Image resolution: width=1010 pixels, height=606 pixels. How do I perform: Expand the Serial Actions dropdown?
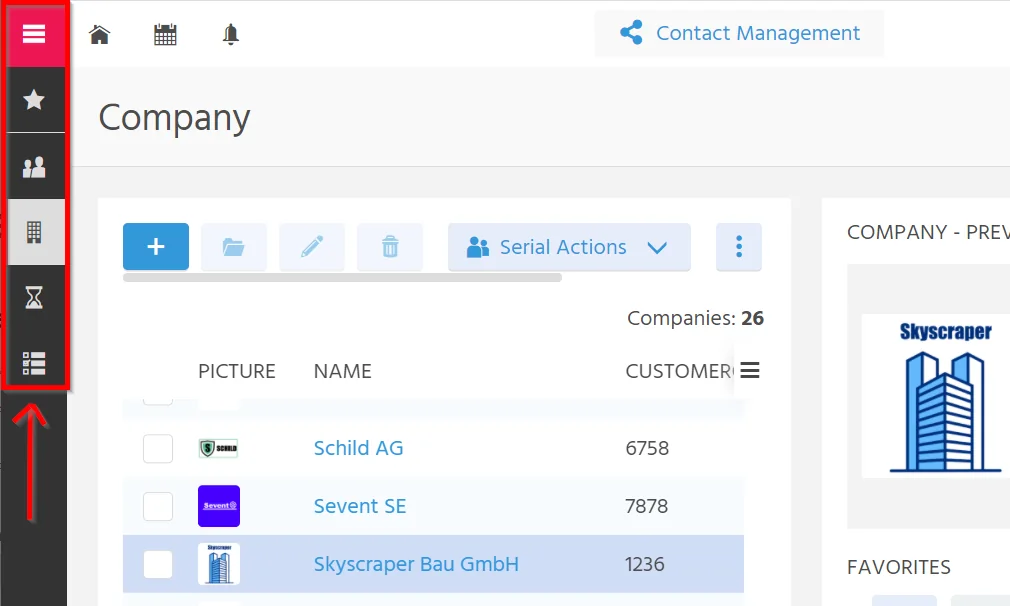click(569, 247)
